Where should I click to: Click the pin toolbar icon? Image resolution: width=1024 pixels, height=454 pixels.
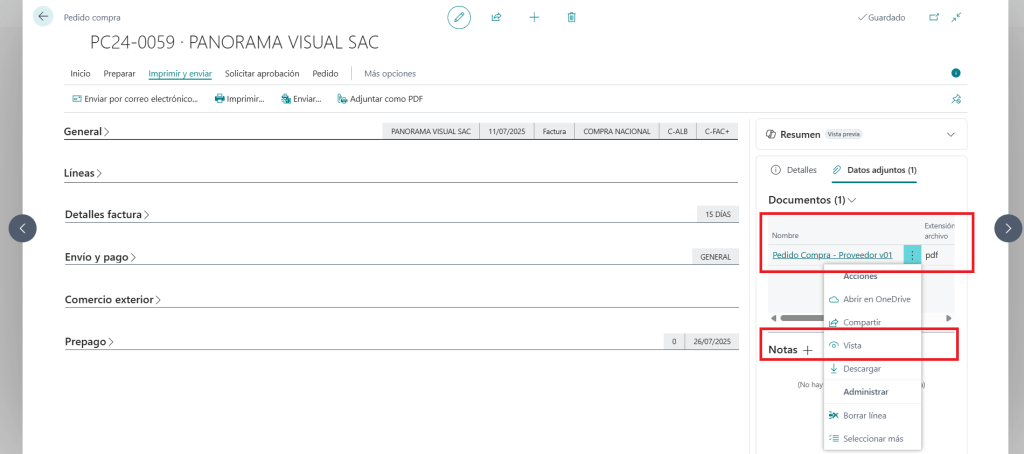click(956, 99)
